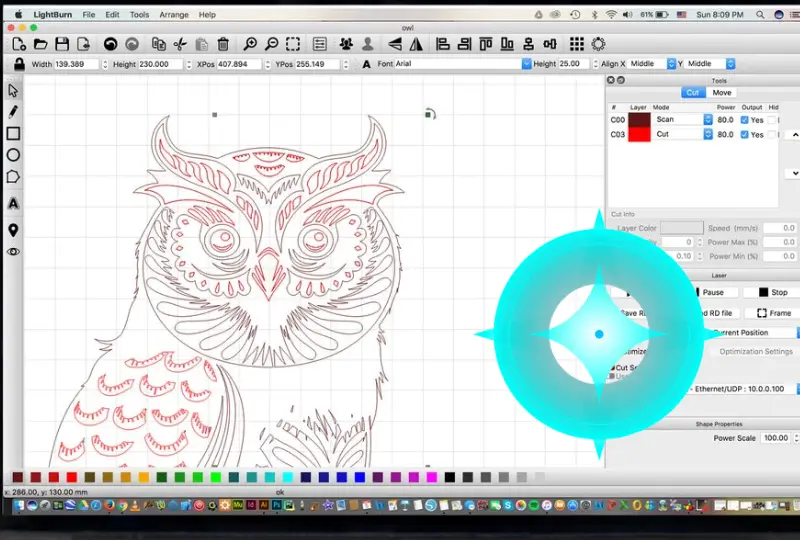Screen dimensions: 800x540
Task: Choose the Rectangle drawing tool
Action: pyautogui.click(x=13, y=134)
